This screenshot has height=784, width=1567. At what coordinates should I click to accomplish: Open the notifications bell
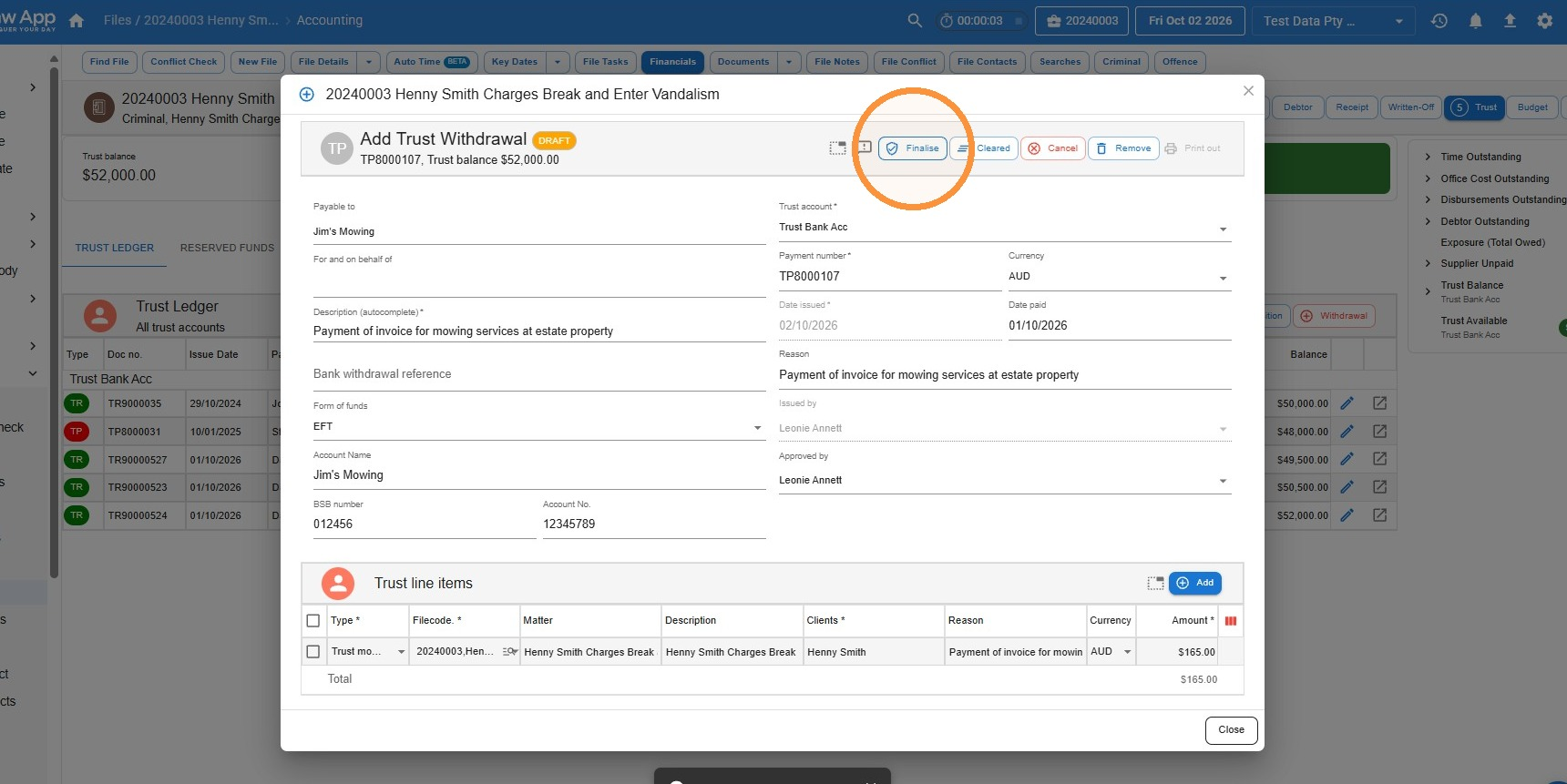1475,20
